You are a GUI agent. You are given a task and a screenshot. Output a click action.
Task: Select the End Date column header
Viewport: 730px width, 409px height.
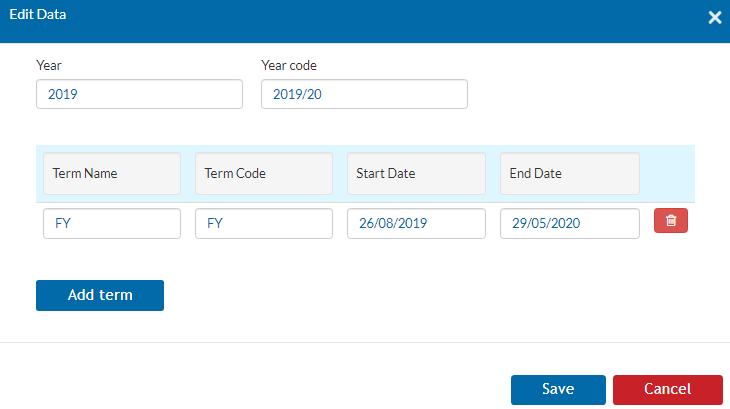pyautogui.click(x=569, y=174)
